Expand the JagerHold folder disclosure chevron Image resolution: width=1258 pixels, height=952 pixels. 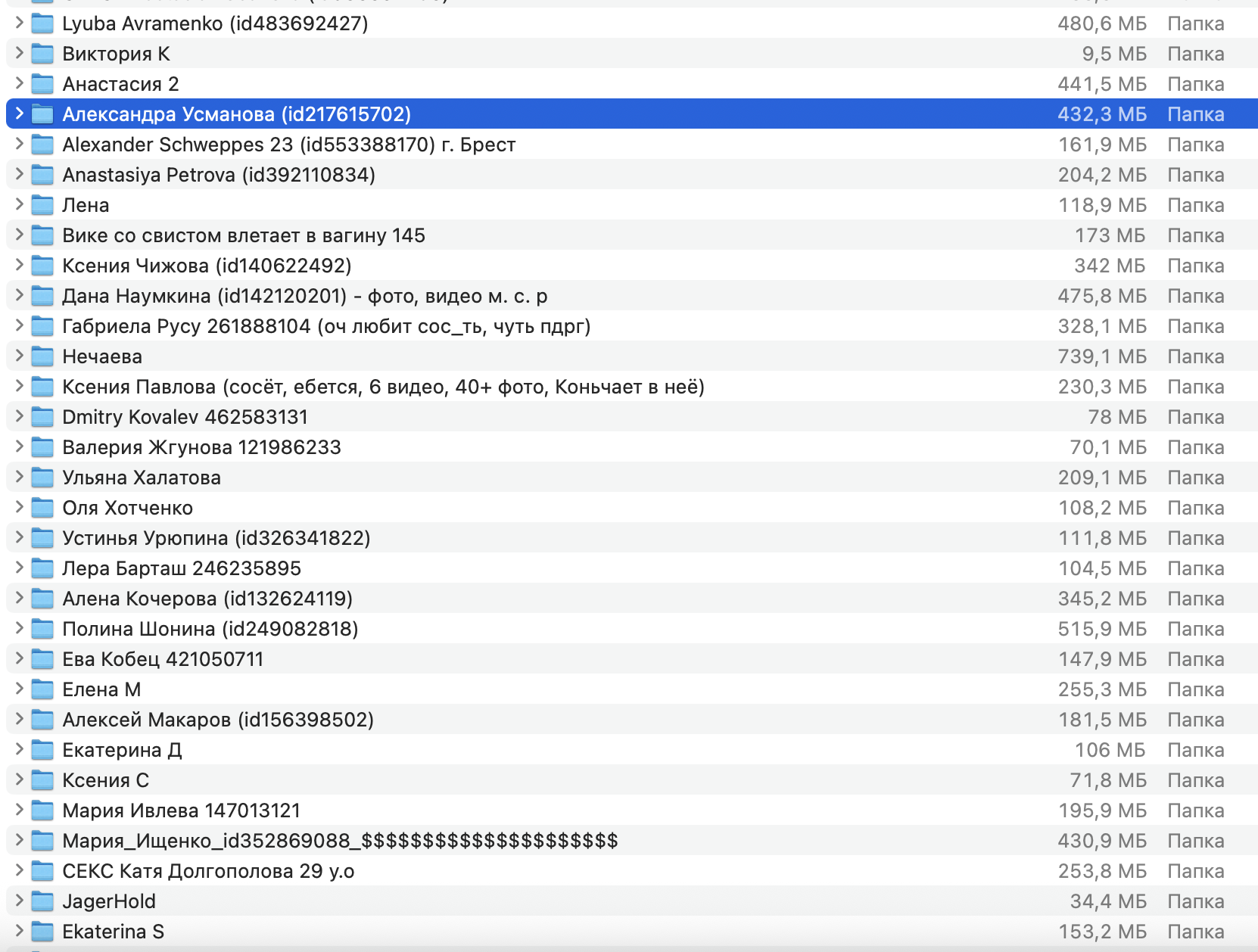click(19, 901)
